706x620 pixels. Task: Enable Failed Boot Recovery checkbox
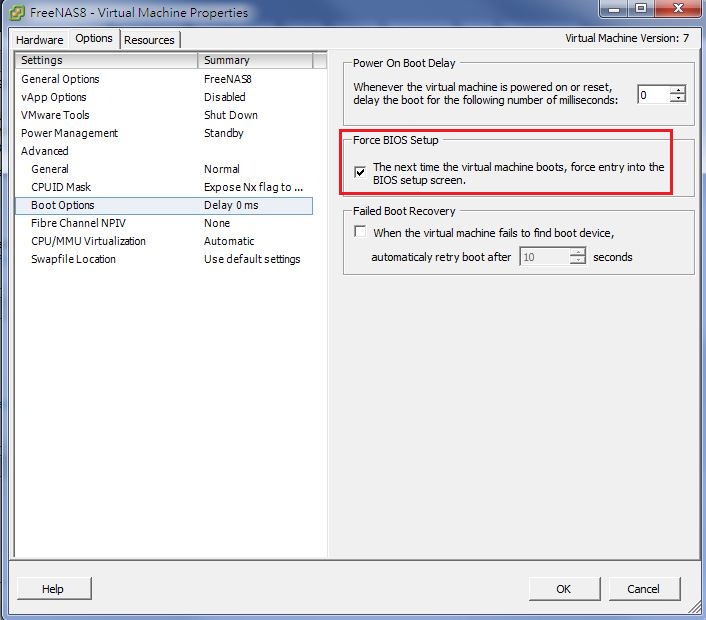(360, 231)
